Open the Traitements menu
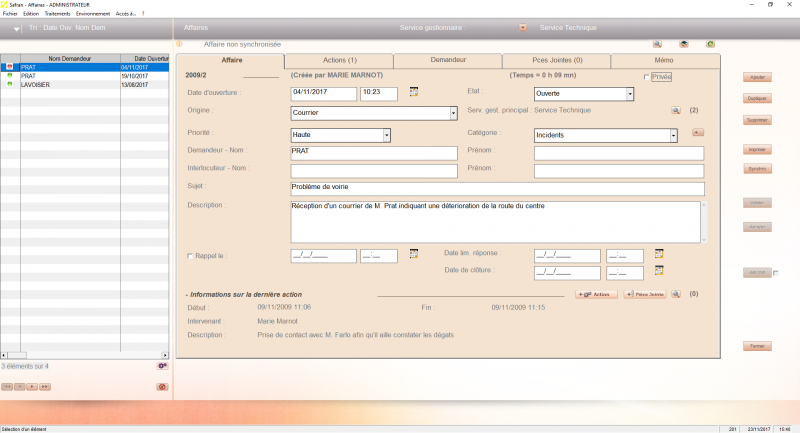Image resolution: width=800 pixels, height=433 pixels. pos(57,14)
